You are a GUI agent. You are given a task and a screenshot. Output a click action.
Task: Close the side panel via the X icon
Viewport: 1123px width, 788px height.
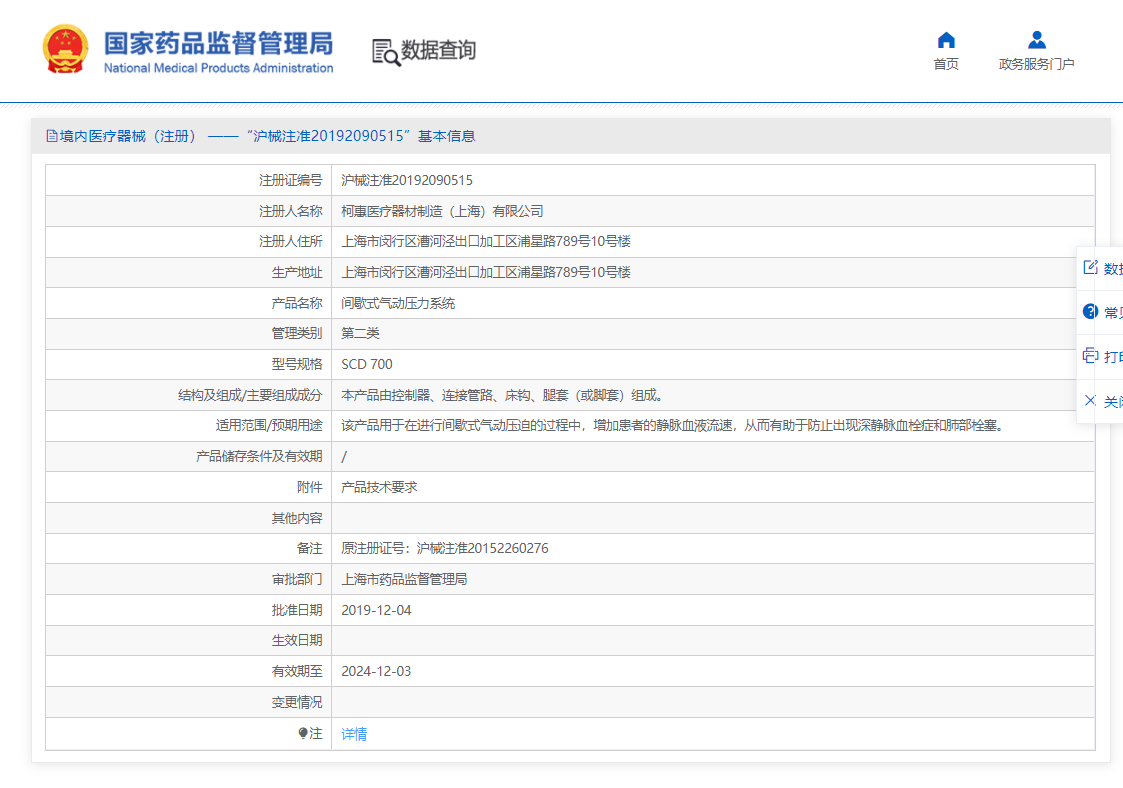(1089, 399)
